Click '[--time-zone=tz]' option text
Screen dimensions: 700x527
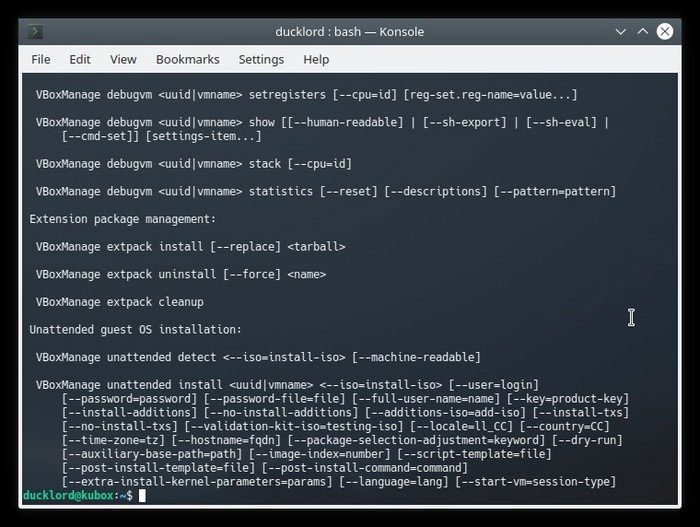pos(113,440)
